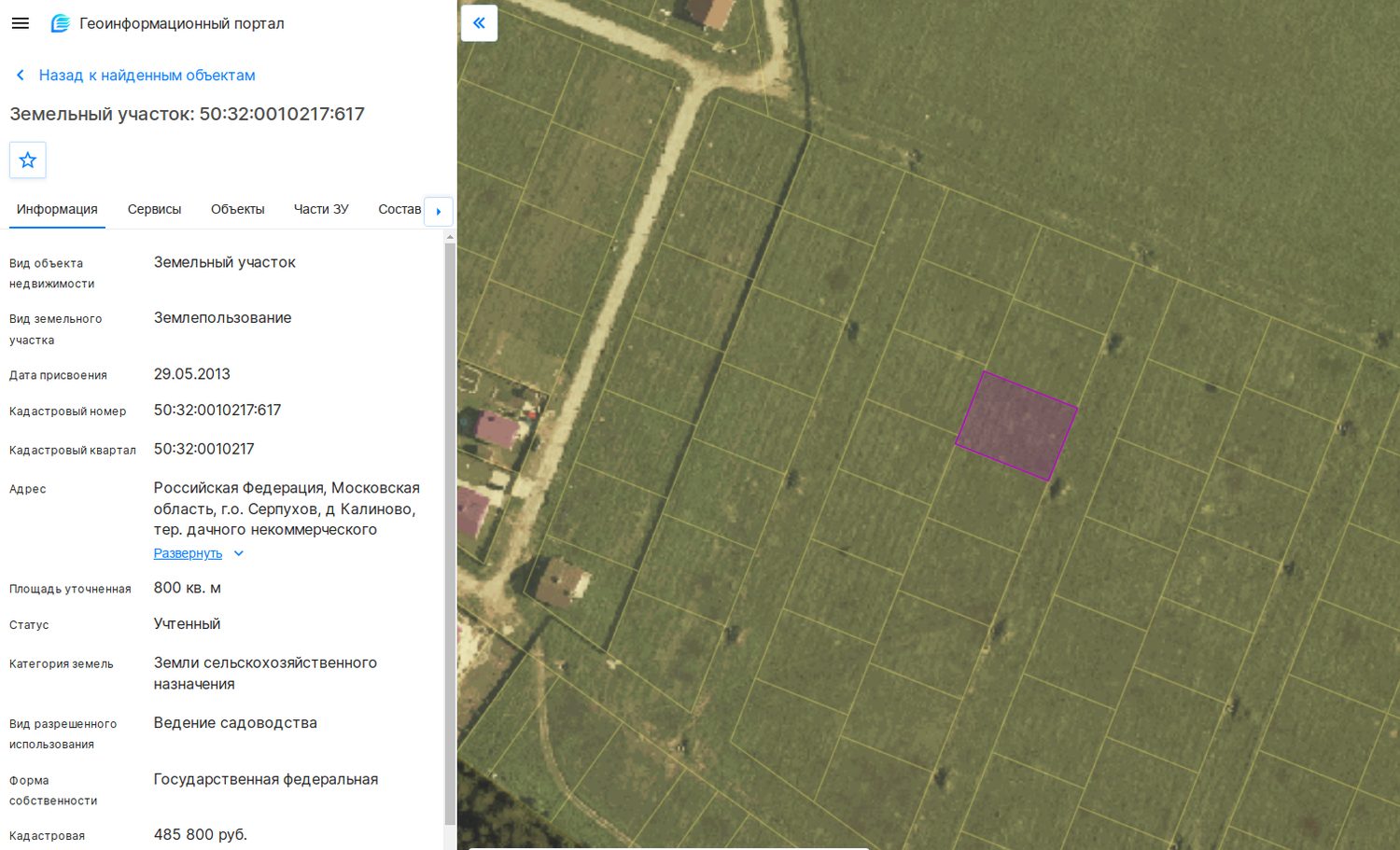
Task: Click the Ведение садоводства value
Action: [x=235, y=723]
